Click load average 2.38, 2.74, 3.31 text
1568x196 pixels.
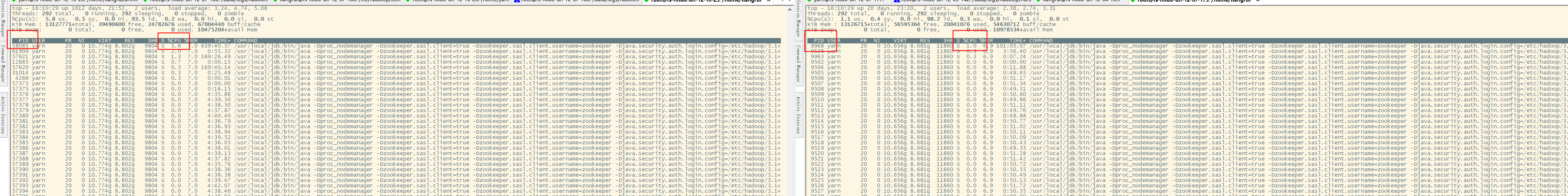(x=1006, y=9)
